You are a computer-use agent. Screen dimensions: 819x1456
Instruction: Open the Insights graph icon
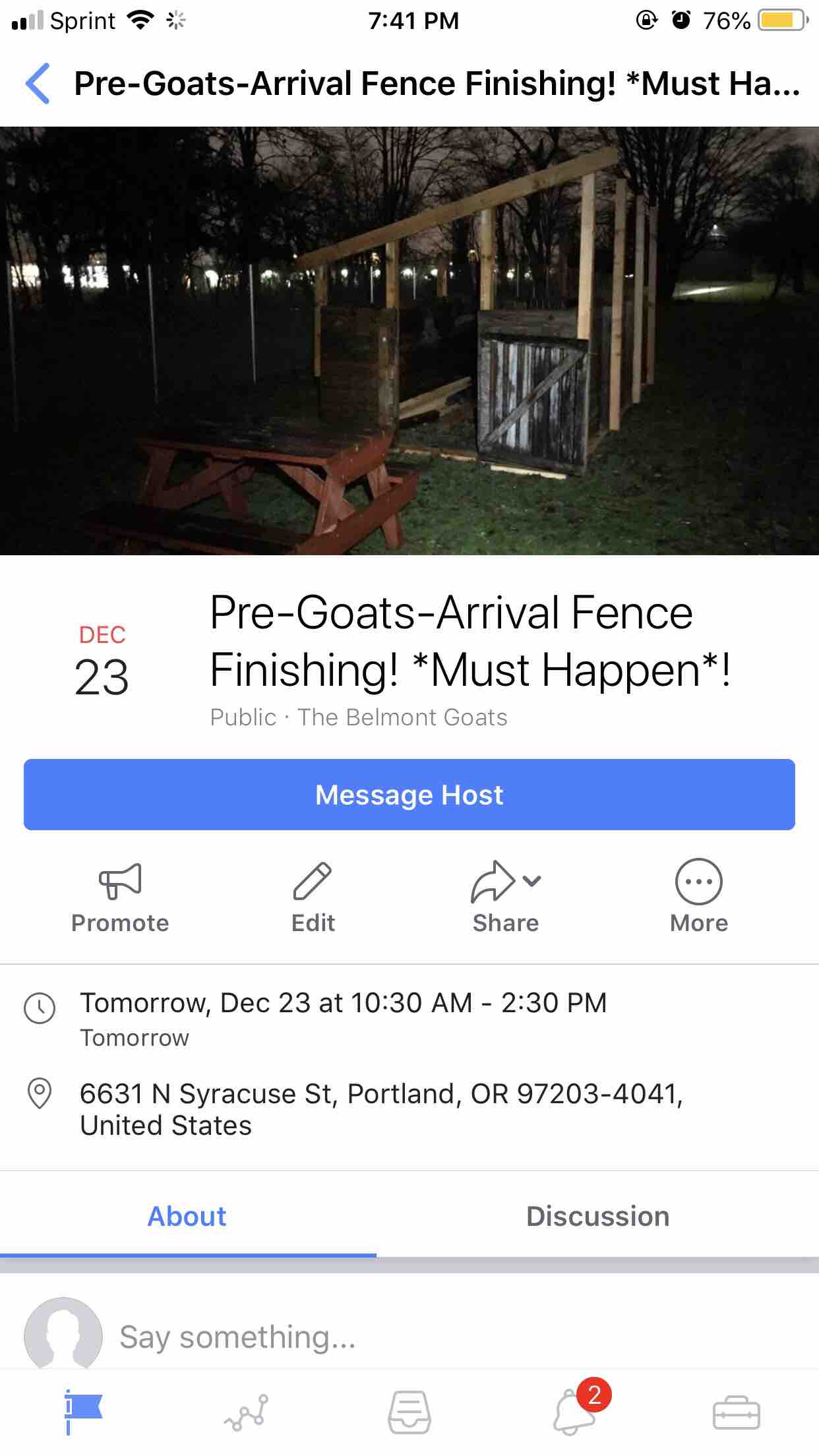click(247, 1413)
